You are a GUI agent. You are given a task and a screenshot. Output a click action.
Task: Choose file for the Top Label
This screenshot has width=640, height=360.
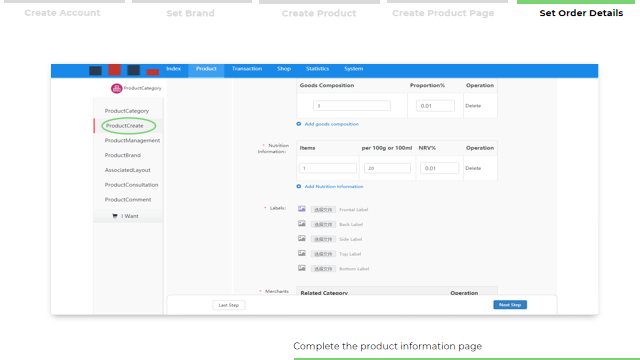click(323, 254)
